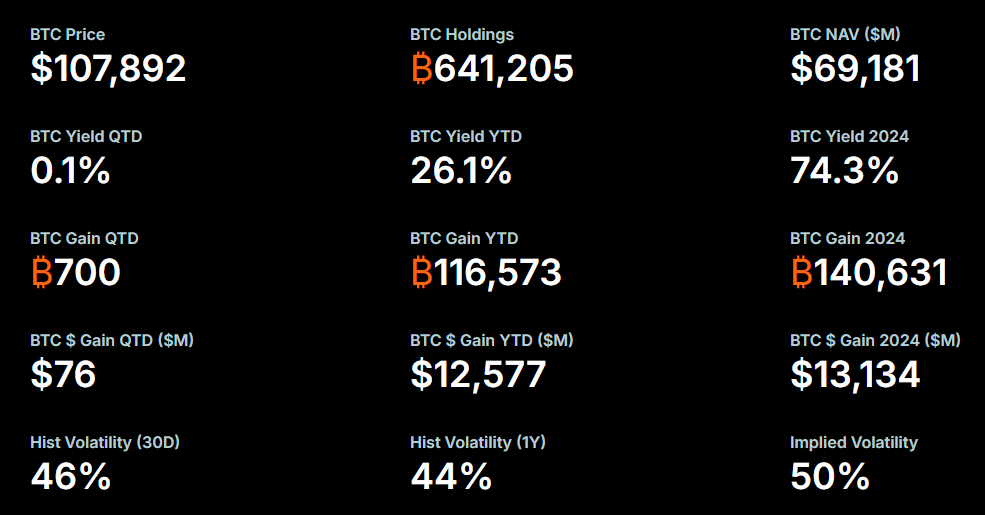Screen dimensions: 985x515
Task: Select the Implied Volatility 50% value
Action: [830, 476]
